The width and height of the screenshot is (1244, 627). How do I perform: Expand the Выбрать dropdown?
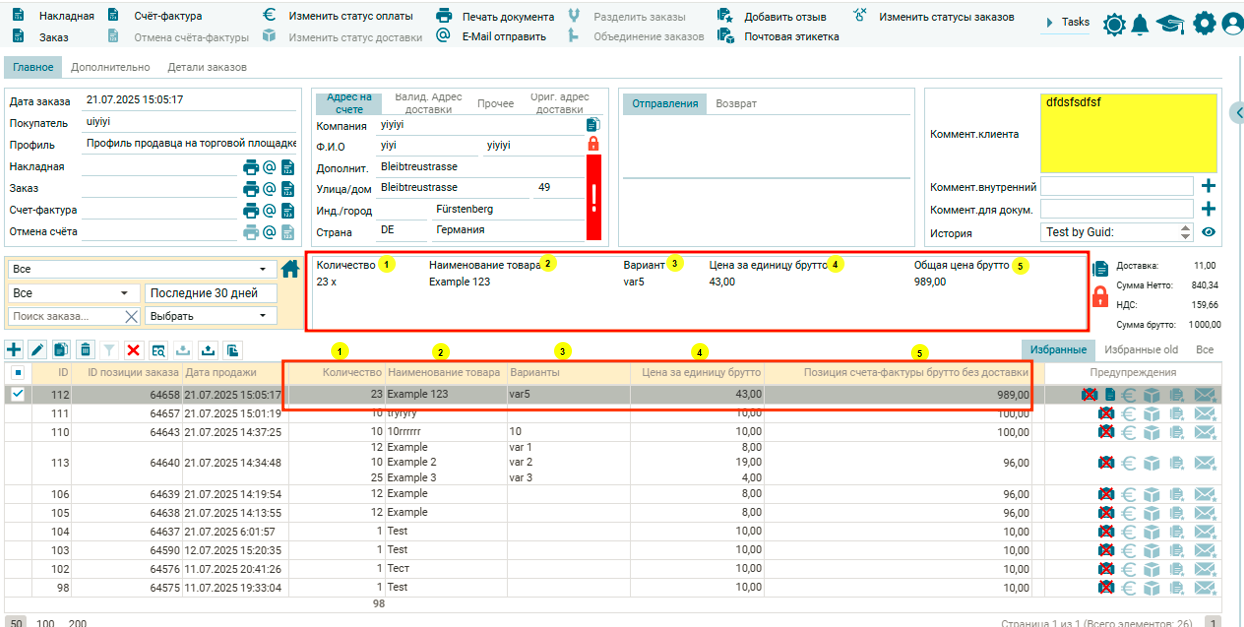coord(211,316)
